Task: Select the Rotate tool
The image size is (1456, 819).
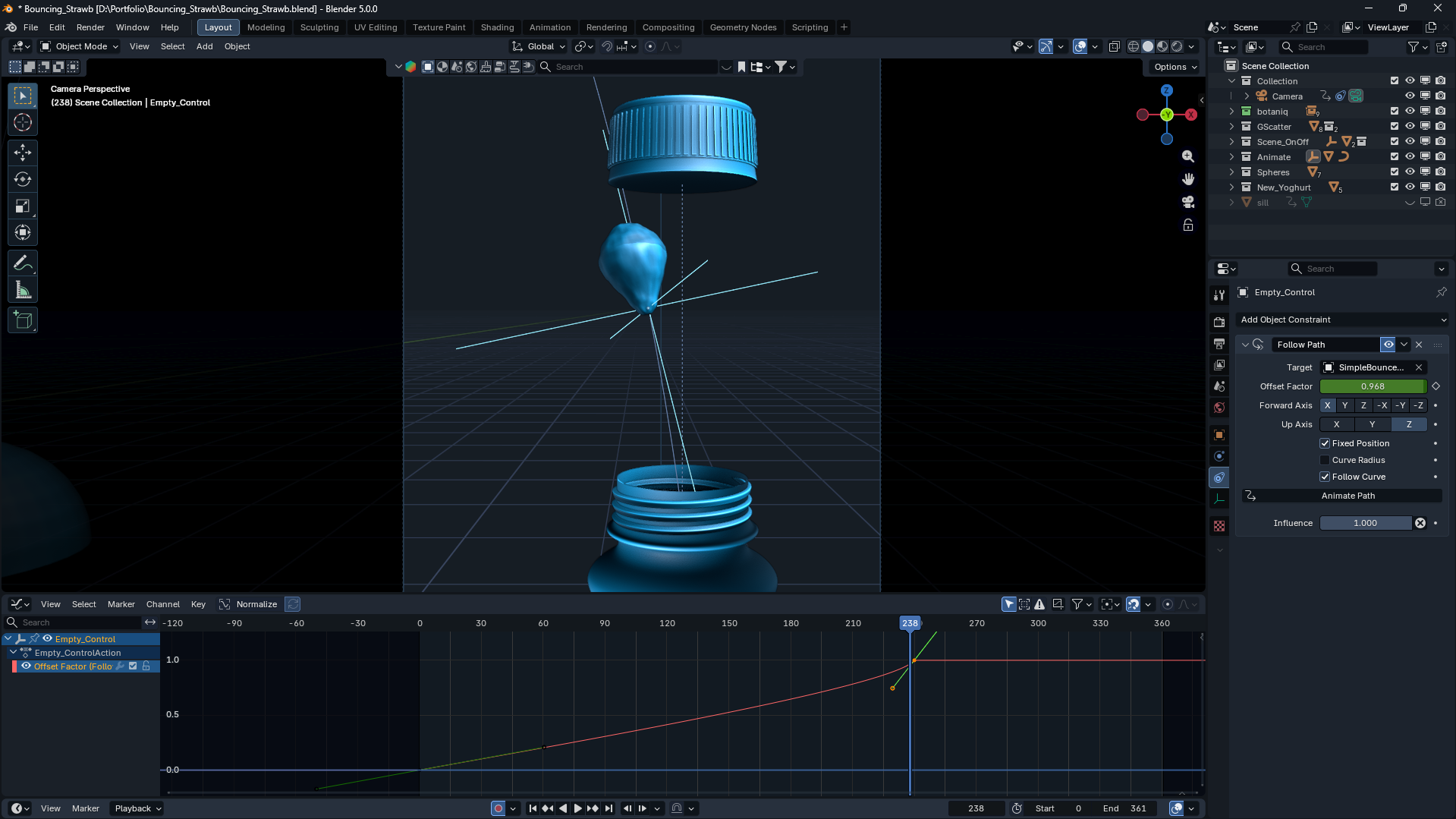Action: click(x=23, y=180)
